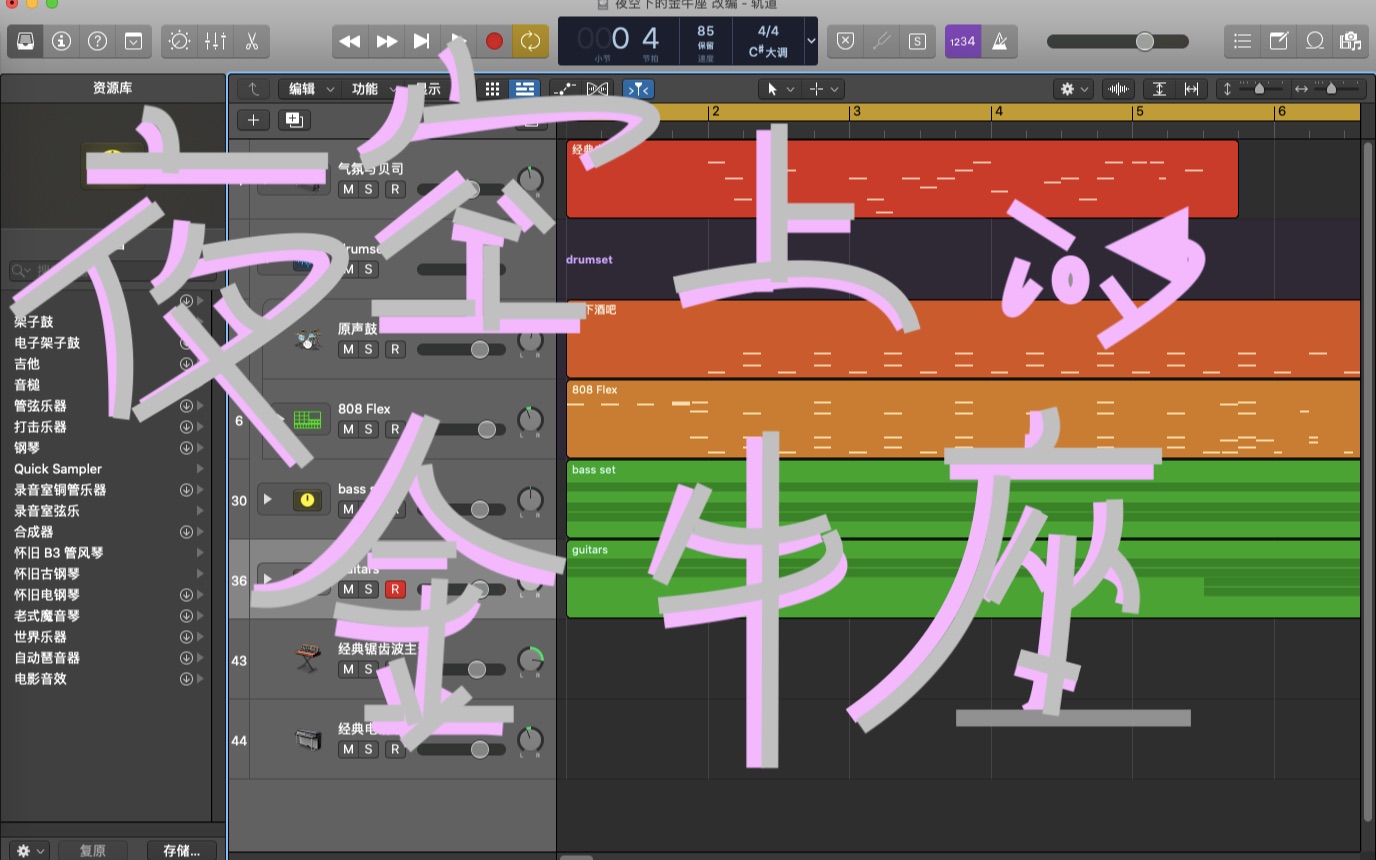The image size is (1376, 860).
Task: Click the 原声鼓 drum kit track icon
Action: tap(308, 340)
